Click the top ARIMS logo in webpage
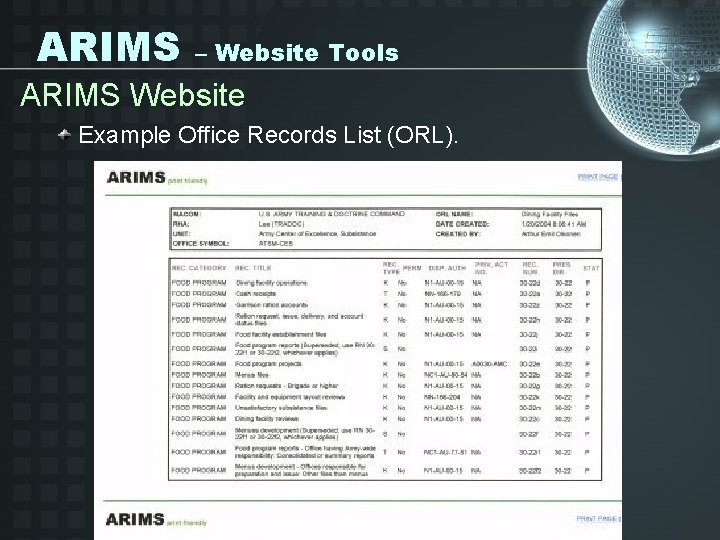The height and width of the screenshot is (540, 720). point(136,177)
